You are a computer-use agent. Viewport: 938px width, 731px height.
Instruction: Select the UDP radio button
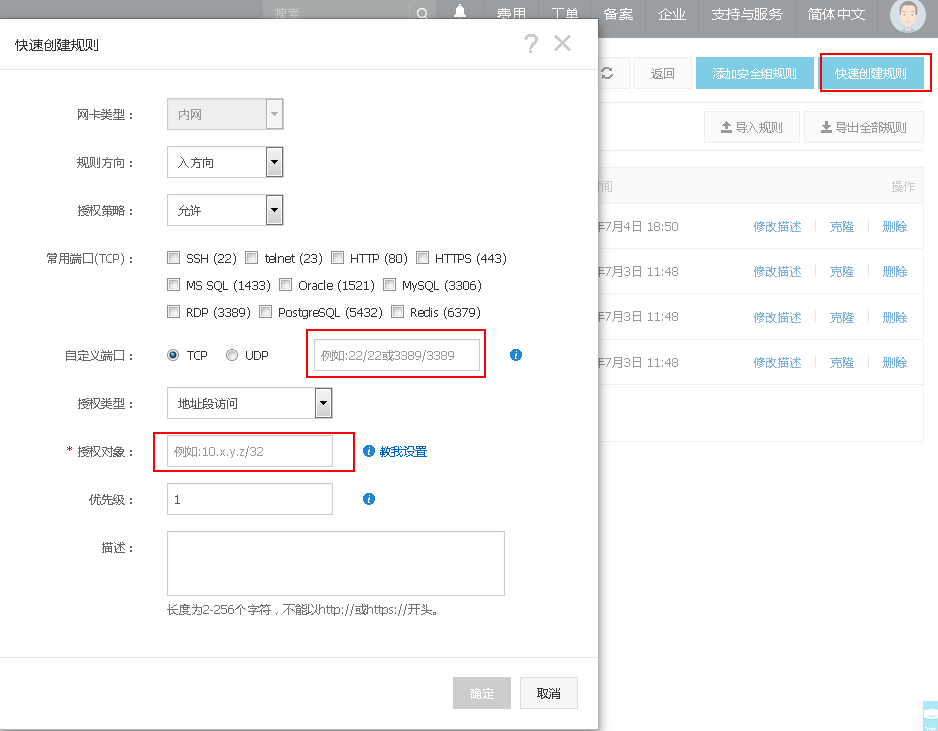[232, 355]
